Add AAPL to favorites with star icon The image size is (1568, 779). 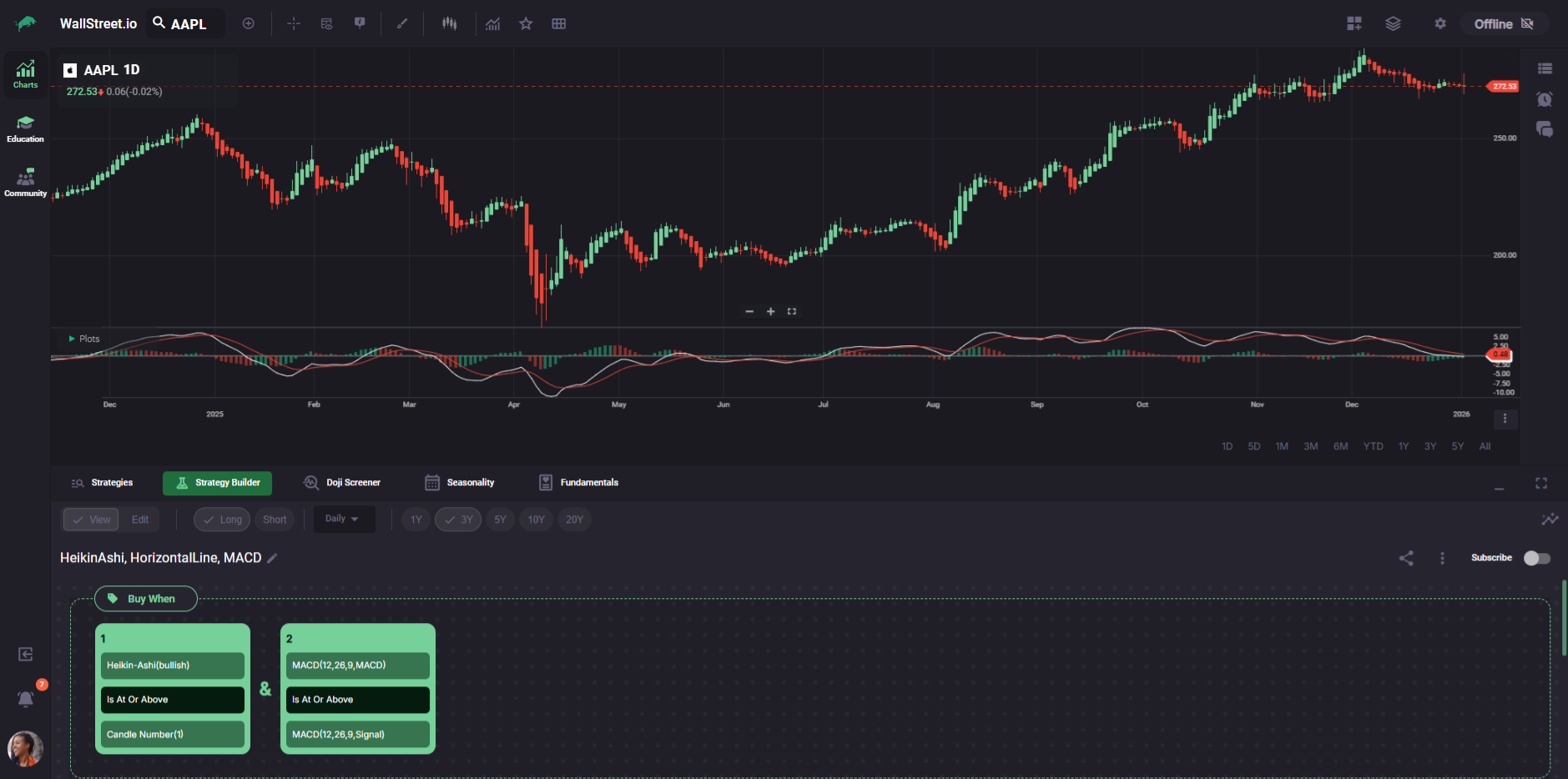tap(526, 23)
